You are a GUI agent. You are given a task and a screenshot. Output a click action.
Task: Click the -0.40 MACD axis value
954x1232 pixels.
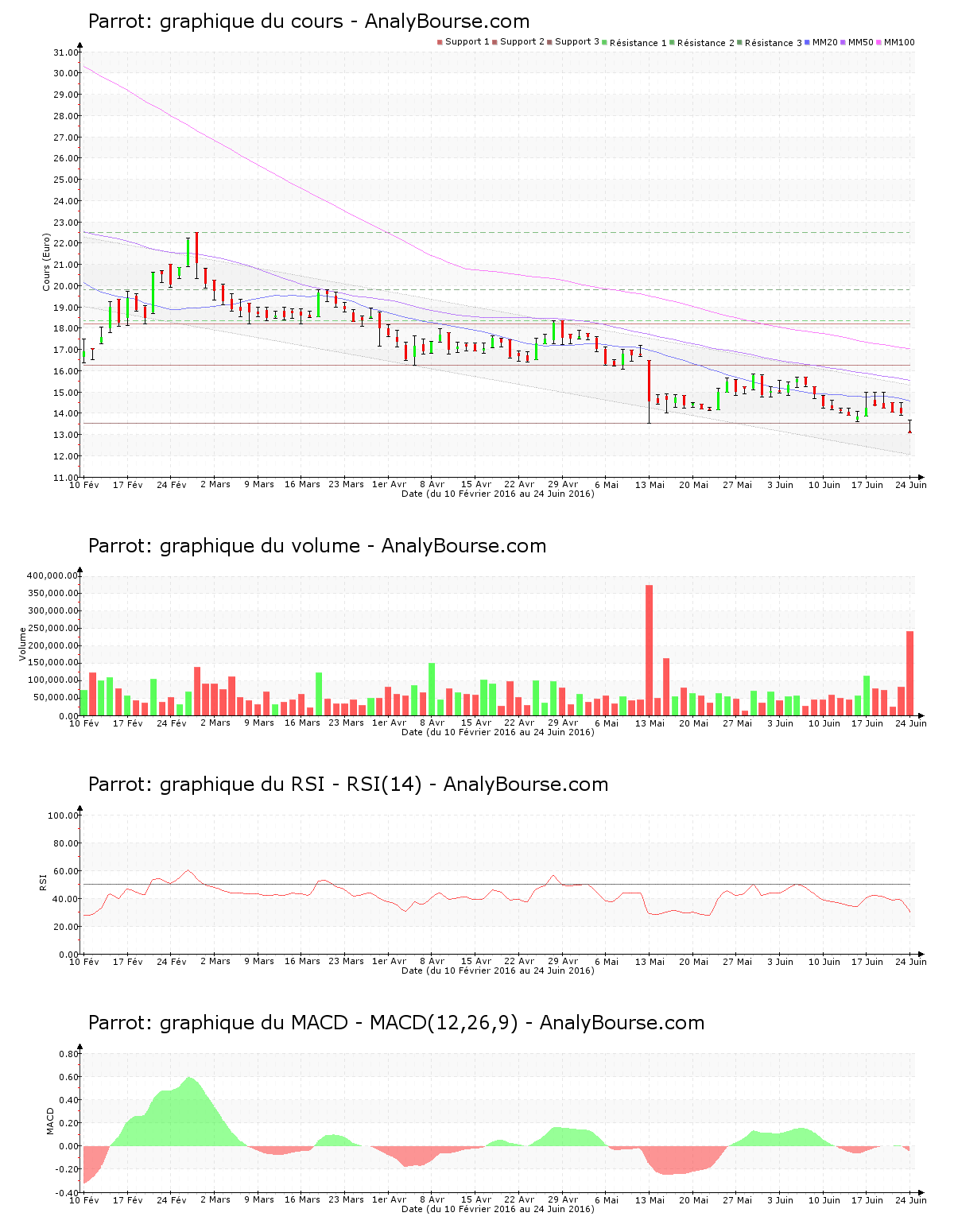tap(66, 1193)
